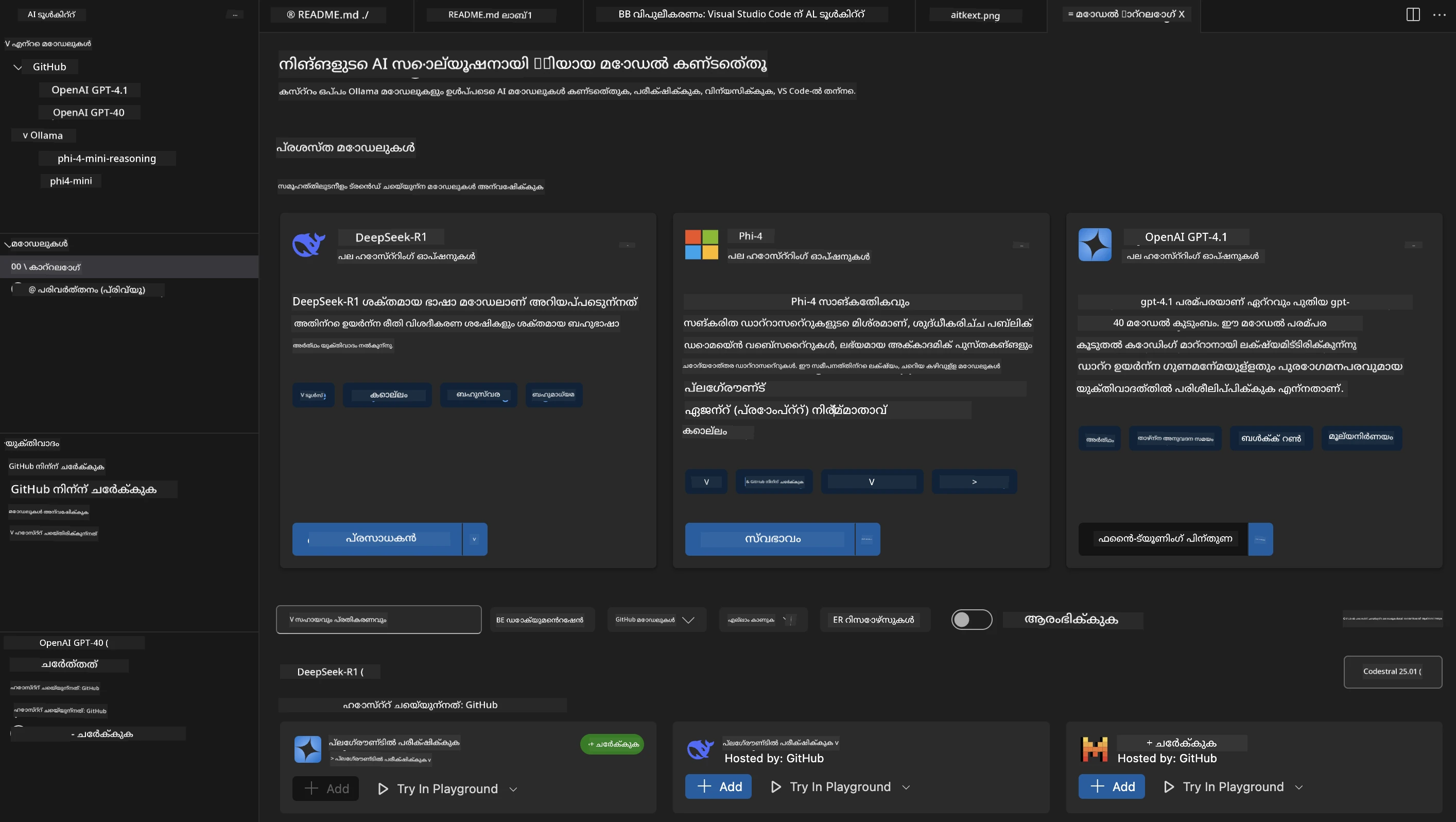Click the OpenAI GPT-4.1 featured card logo
Viewport: 1456px width, 822px height.
1094,244
